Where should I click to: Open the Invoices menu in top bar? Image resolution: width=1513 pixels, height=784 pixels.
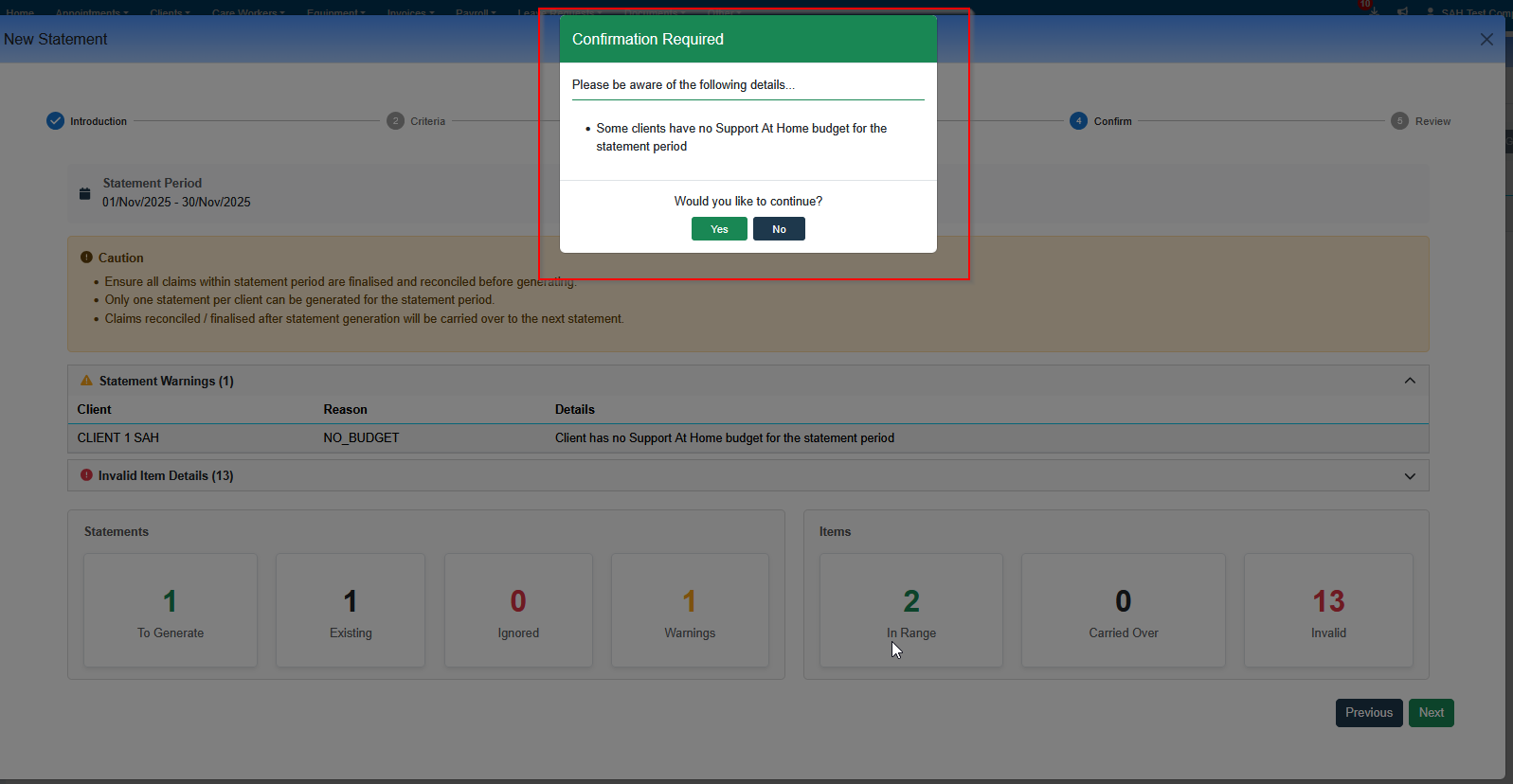pyautogui.click(x=410, y=12)
